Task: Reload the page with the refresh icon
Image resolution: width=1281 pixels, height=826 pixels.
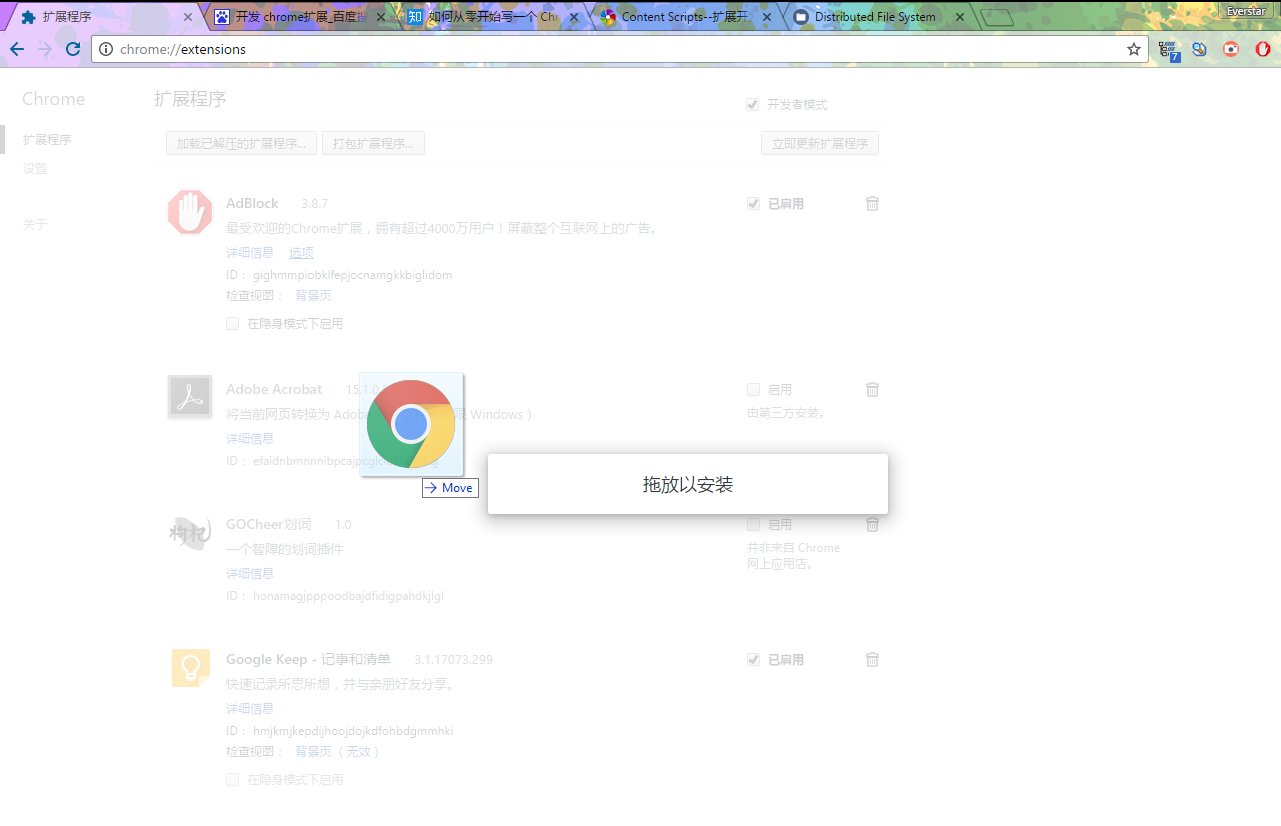Action: coord(73,49)
